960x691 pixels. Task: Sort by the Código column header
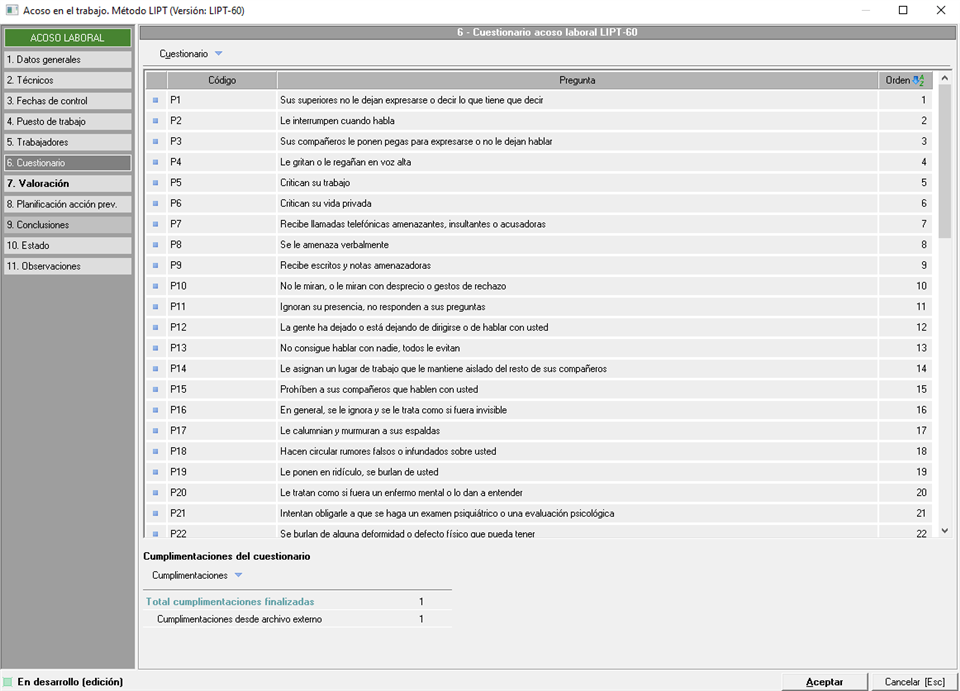[x=221, y=80]
